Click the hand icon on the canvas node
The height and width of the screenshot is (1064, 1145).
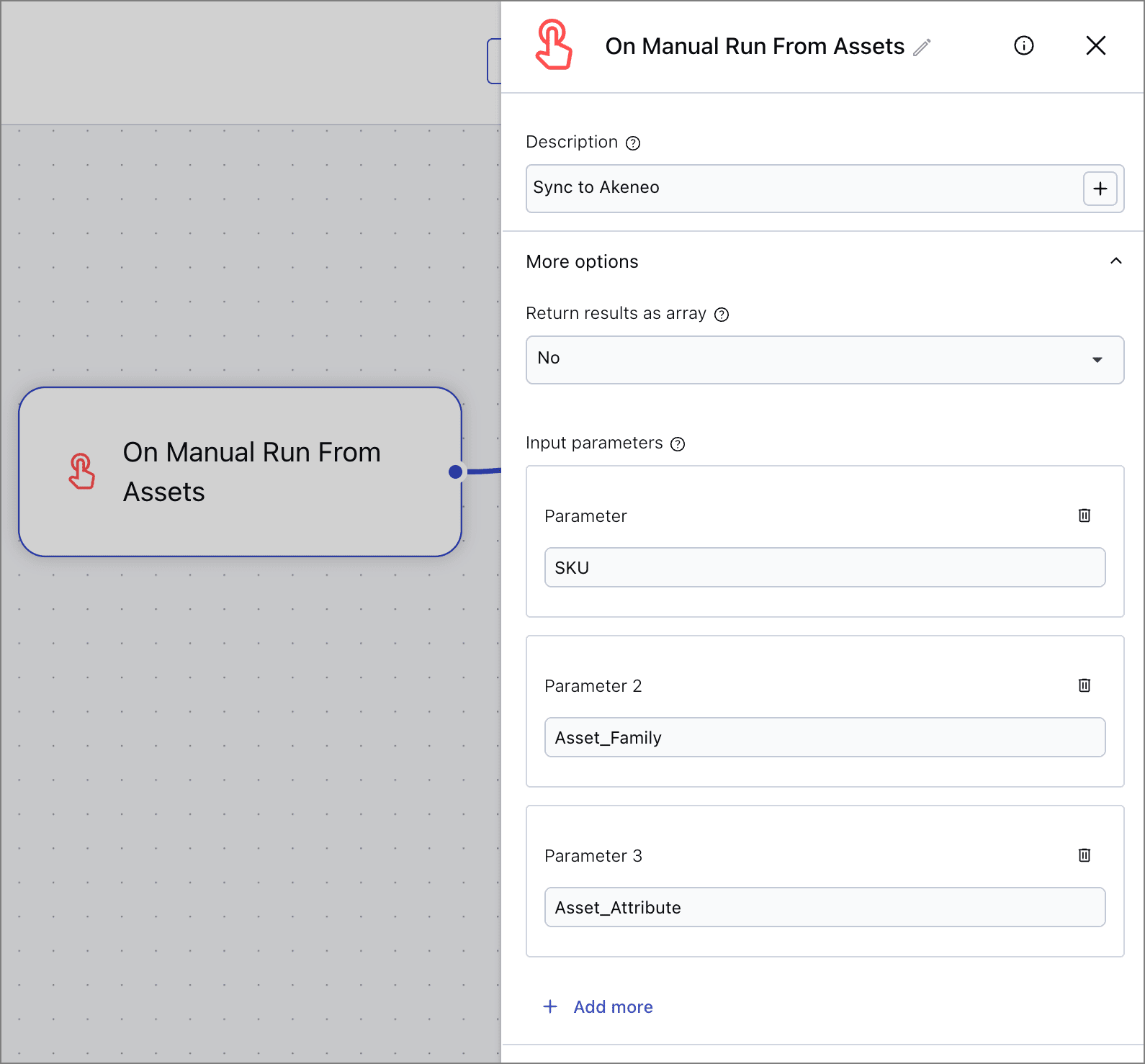[81, 472]
